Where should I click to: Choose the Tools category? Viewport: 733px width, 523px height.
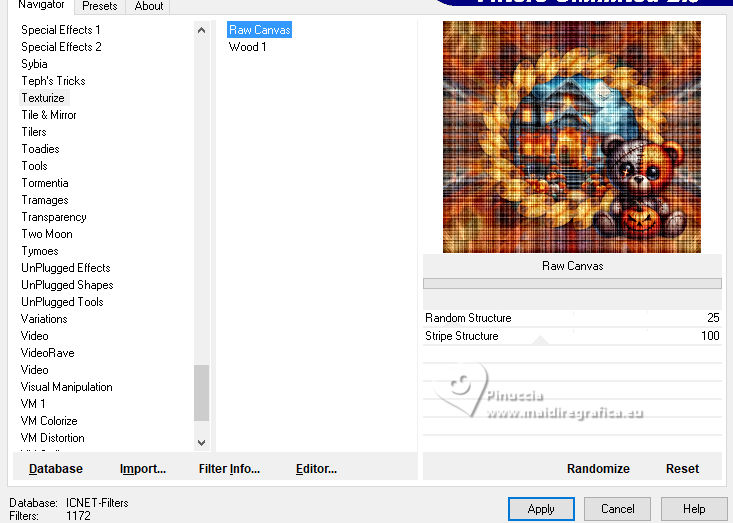pyautogui.click(x=34, y=166)
